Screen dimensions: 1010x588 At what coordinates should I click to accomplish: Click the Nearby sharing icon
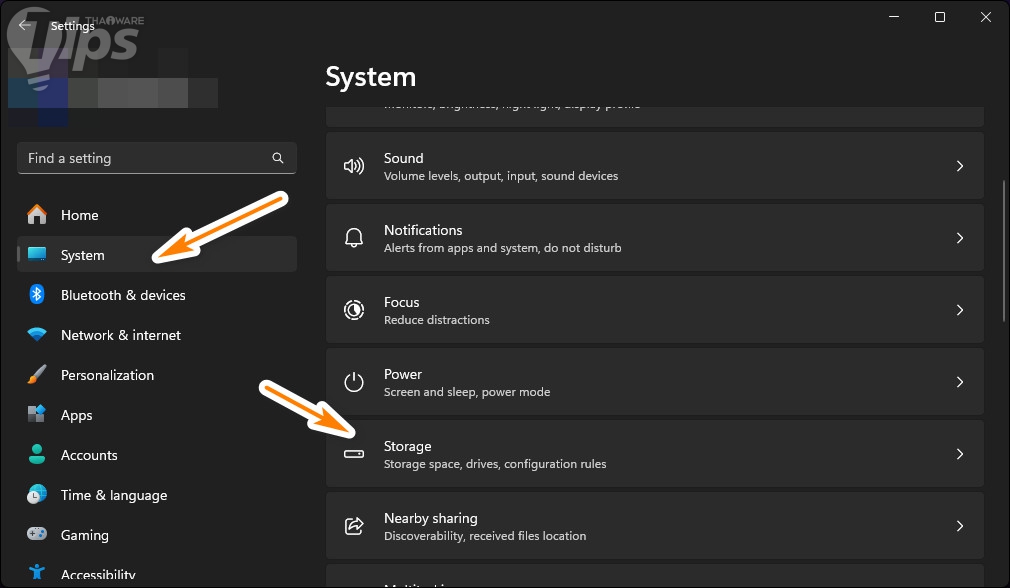point(354,526)
